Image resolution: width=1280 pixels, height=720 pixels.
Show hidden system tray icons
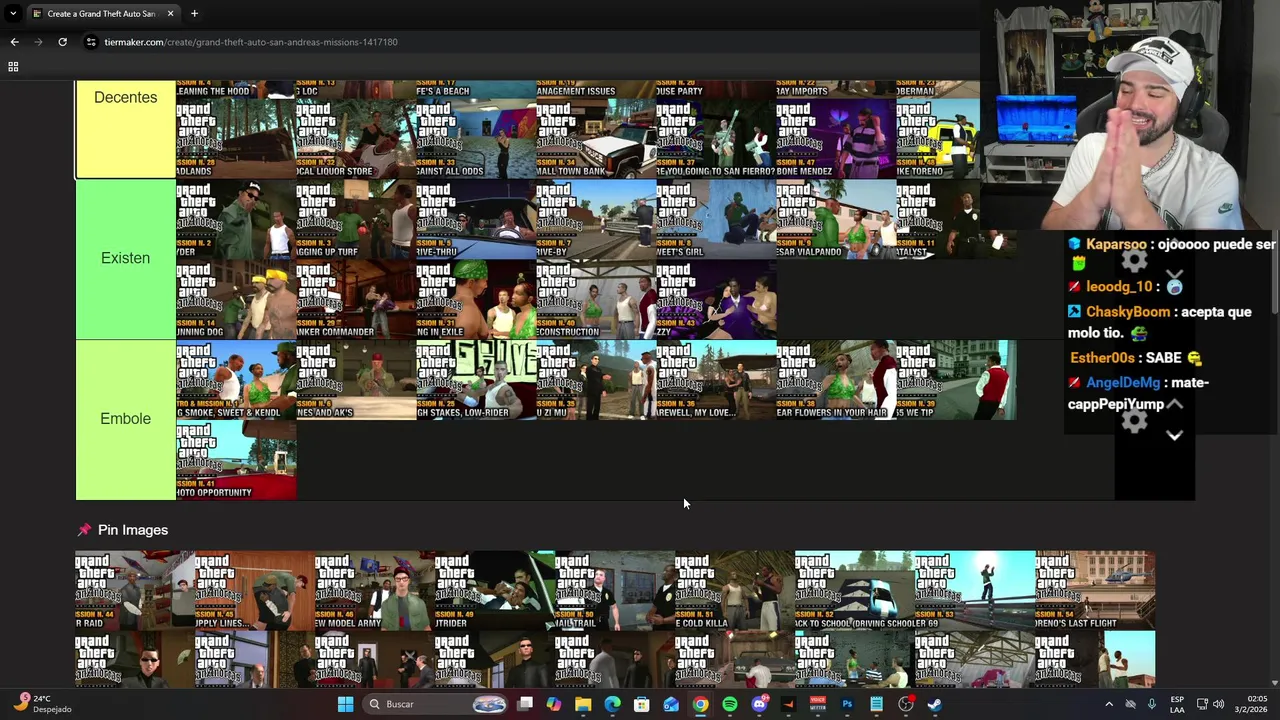pos(1108,704)
